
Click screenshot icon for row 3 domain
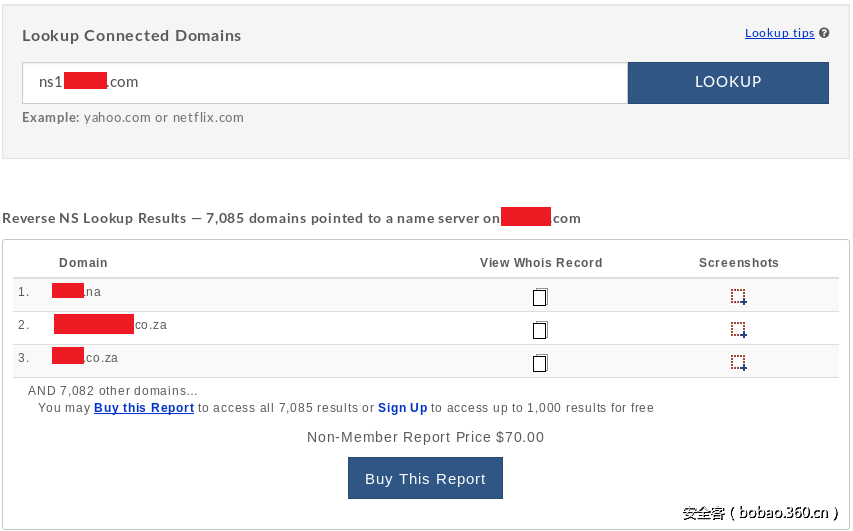pos(738,362)
